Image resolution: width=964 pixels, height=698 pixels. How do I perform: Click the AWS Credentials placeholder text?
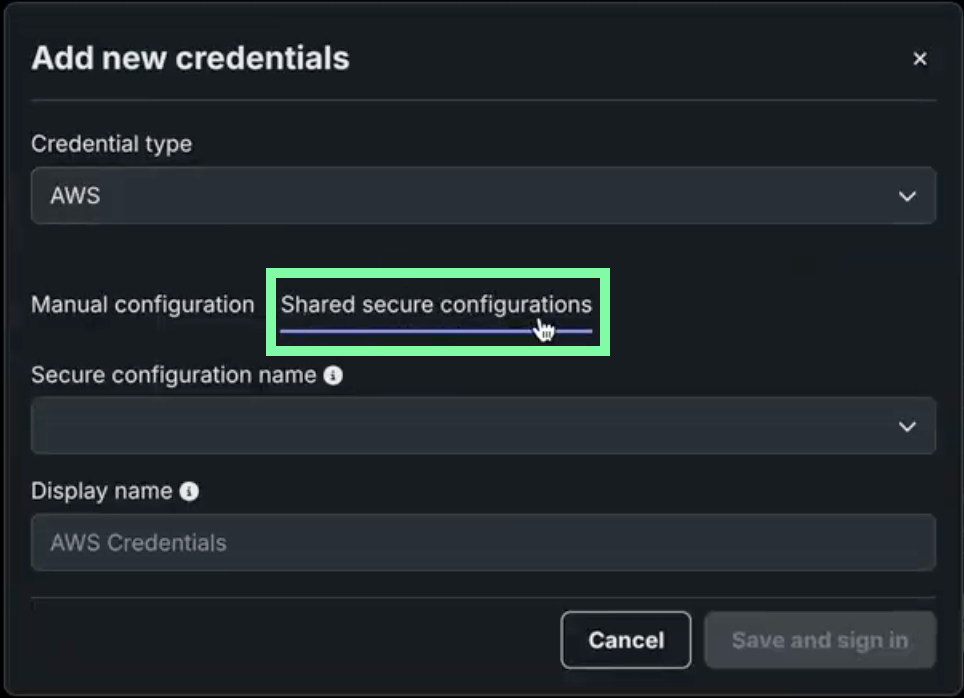[x=138, y=543]
